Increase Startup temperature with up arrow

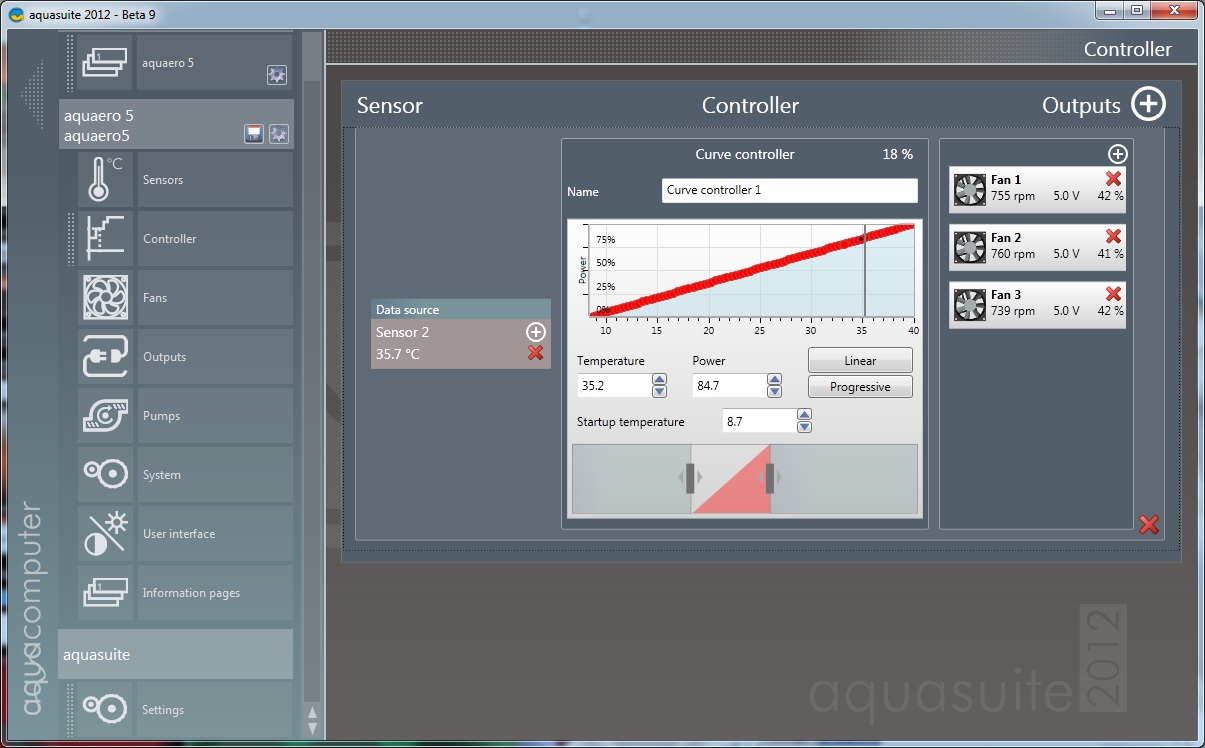pos(804,415)
